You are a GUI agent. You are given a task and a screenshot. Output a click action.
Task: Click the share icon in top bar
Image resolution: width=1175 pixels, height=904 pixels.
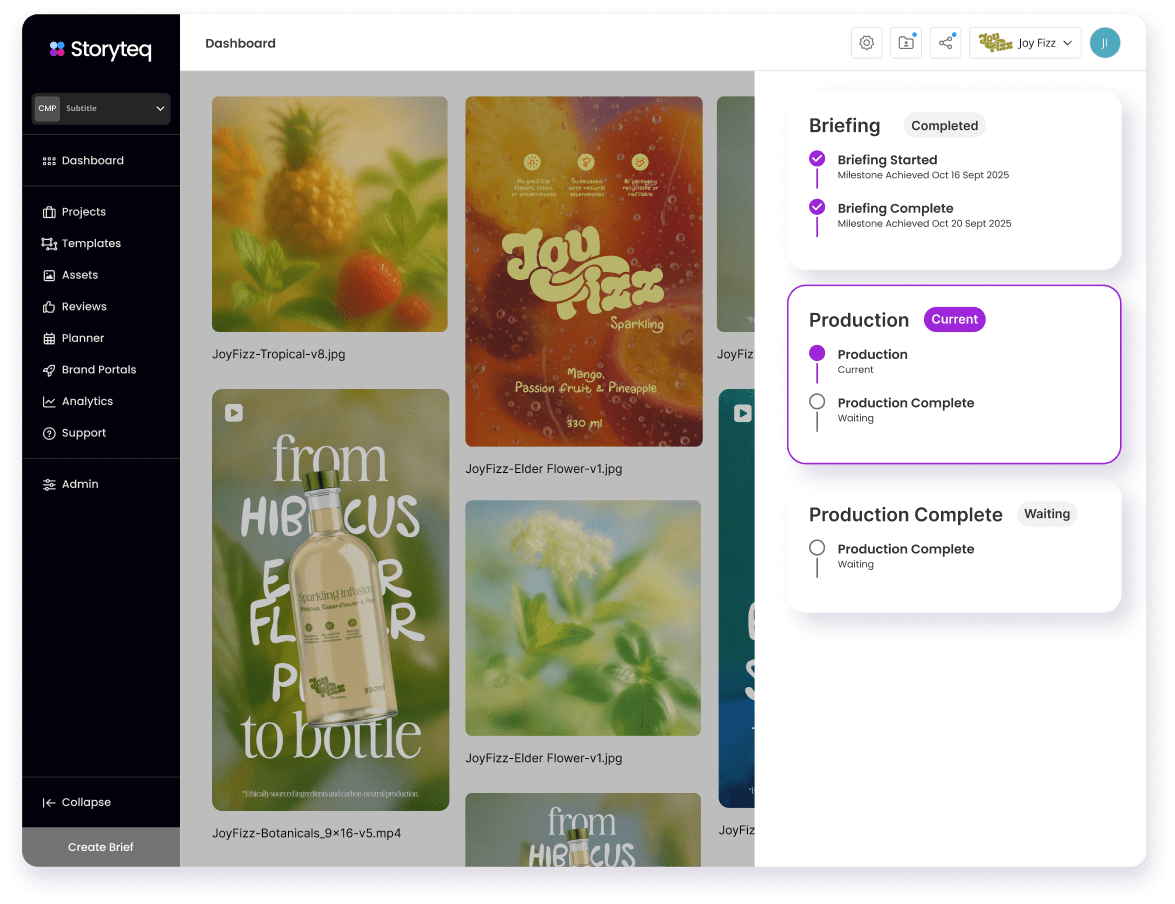(x=945, y=43)
